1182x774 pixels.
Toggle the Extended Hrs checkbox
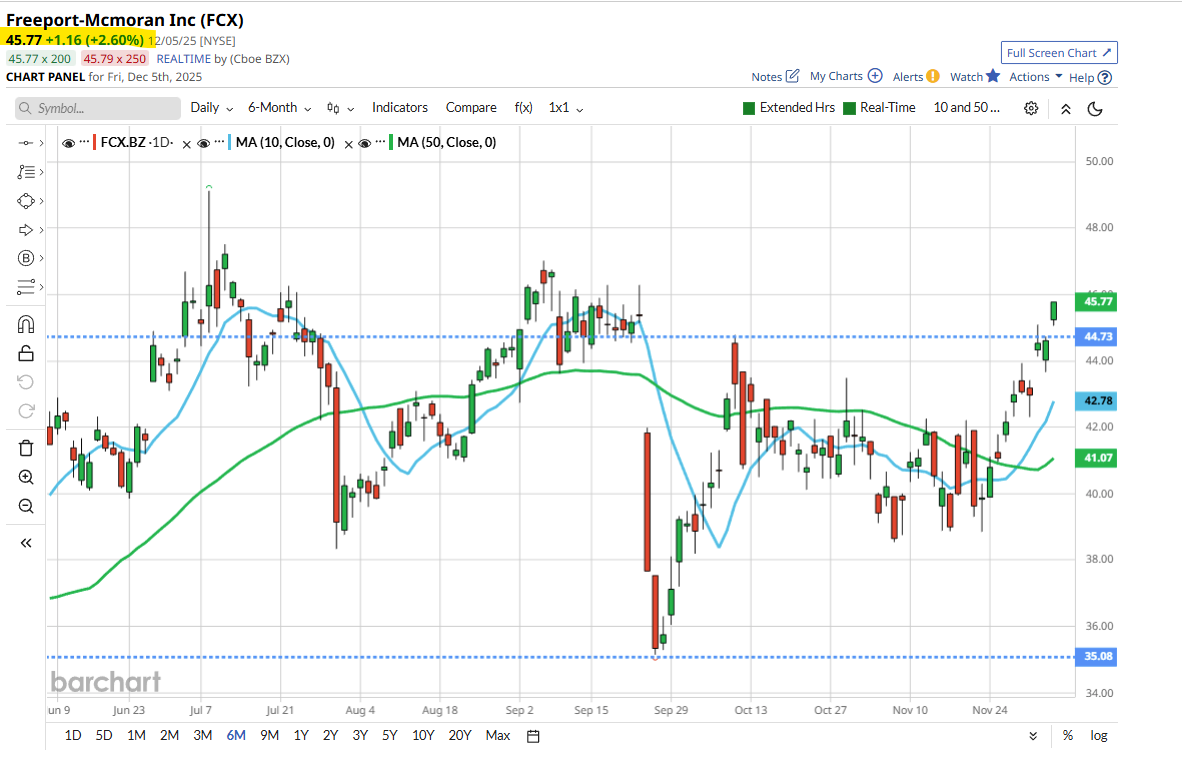749,108
